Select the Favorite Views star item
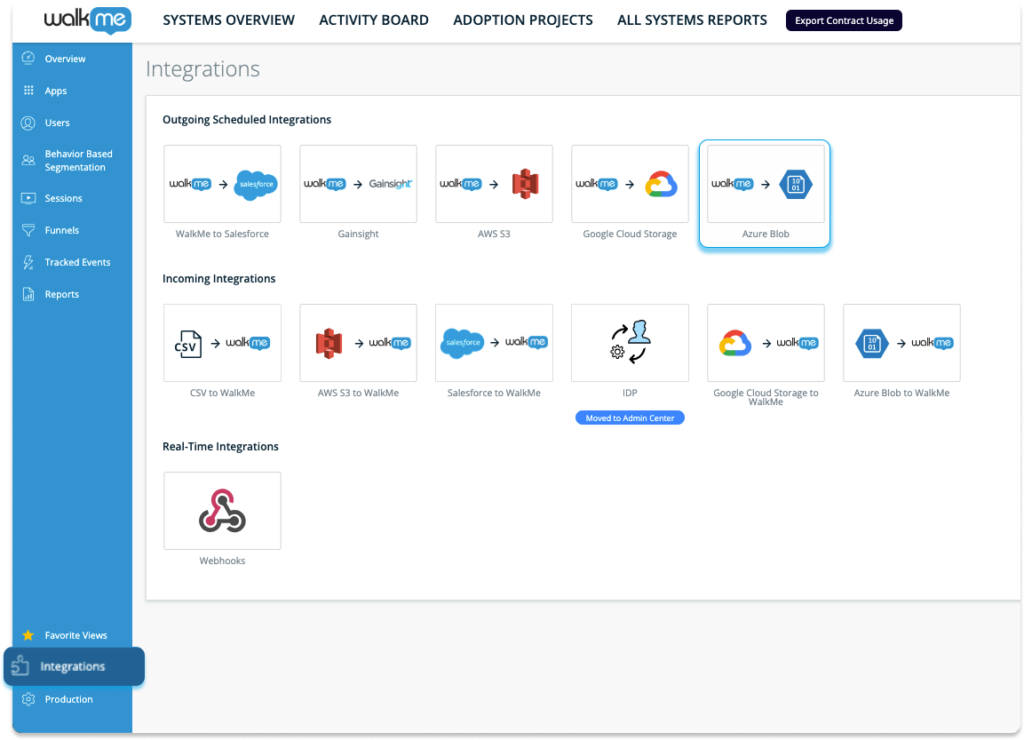The image size is (1024, 740). point(30,635)
